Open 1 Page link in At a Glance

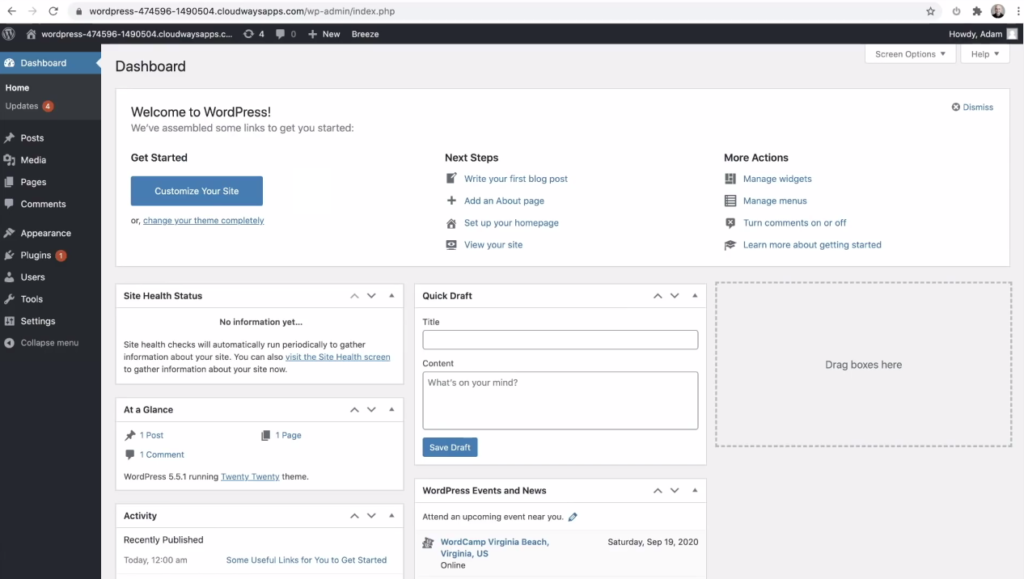pyautogui.click(x=288, y=435)
